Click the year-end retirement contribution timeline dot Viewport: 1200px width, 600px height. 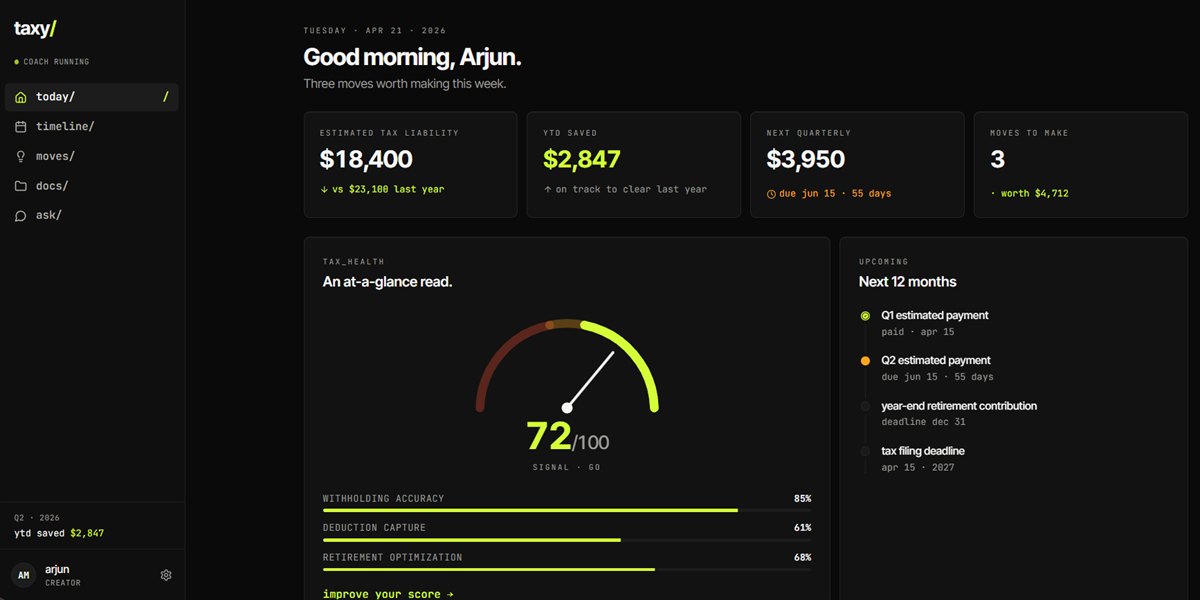[x=865, y=406]
